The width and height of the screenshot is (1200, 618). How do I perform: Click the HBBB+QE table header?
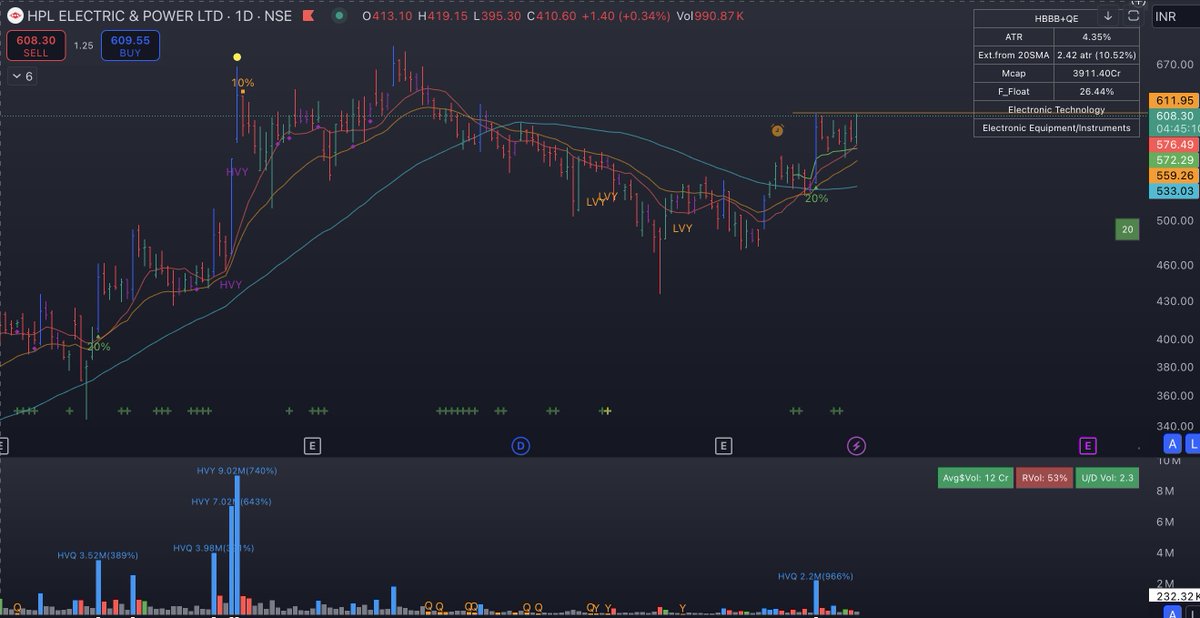point(1056,18)
